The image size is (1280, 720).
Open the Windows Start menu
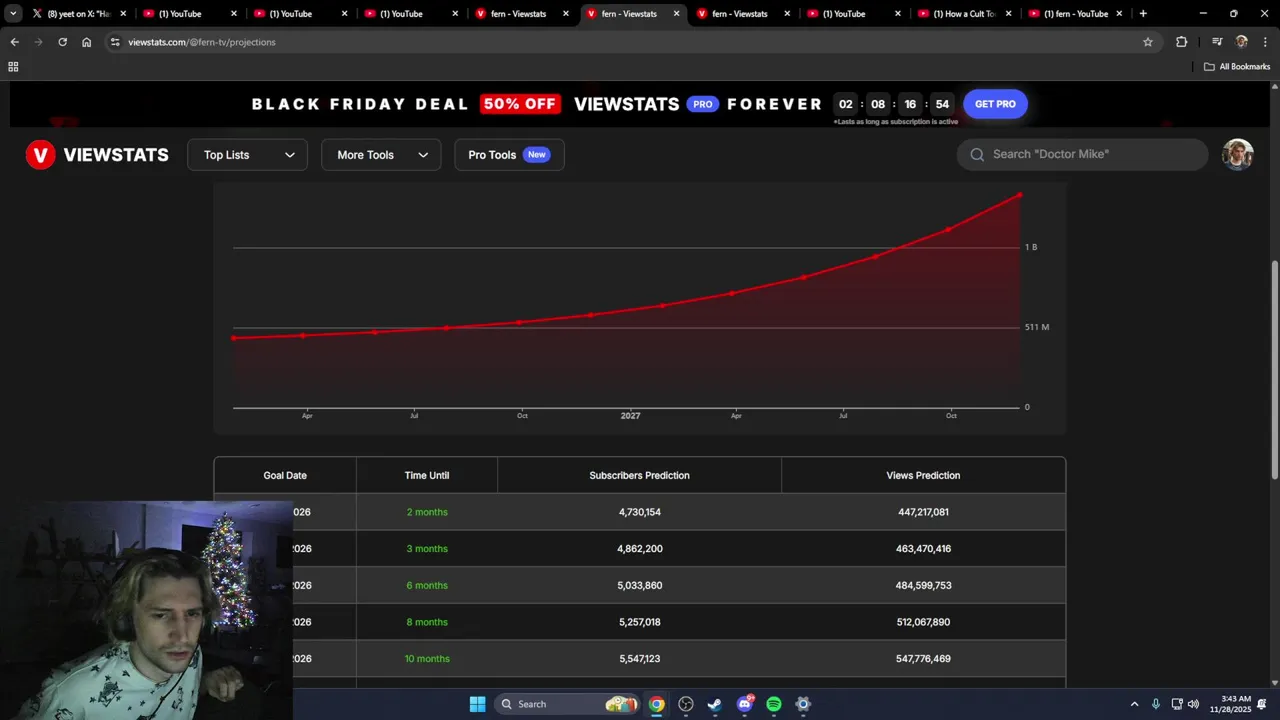(477, 704)
